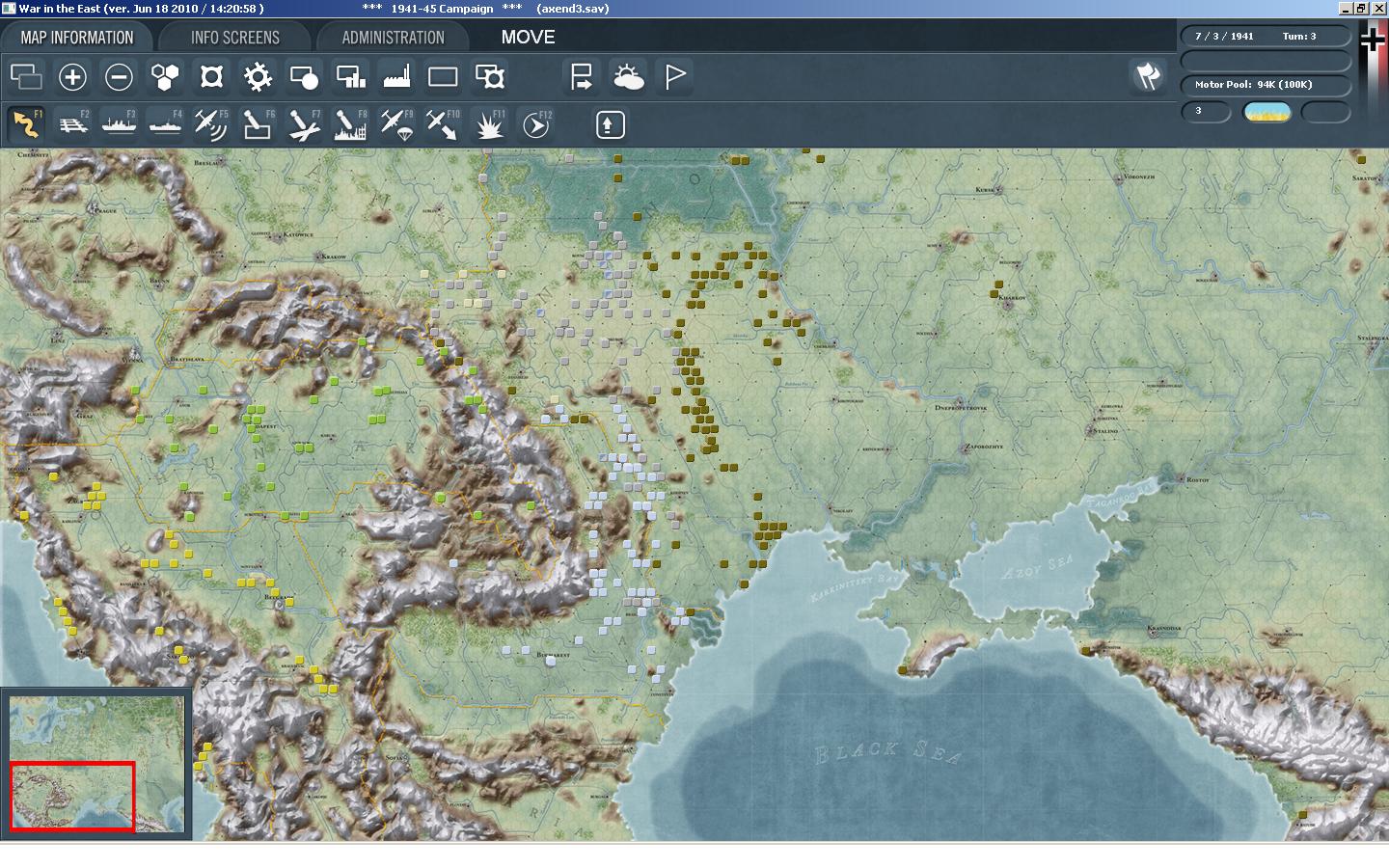This screenshot has width=1389, height=868.
Task: Click the flag with arrow icon
Action: pyautogui.click(x=582, y=76)
